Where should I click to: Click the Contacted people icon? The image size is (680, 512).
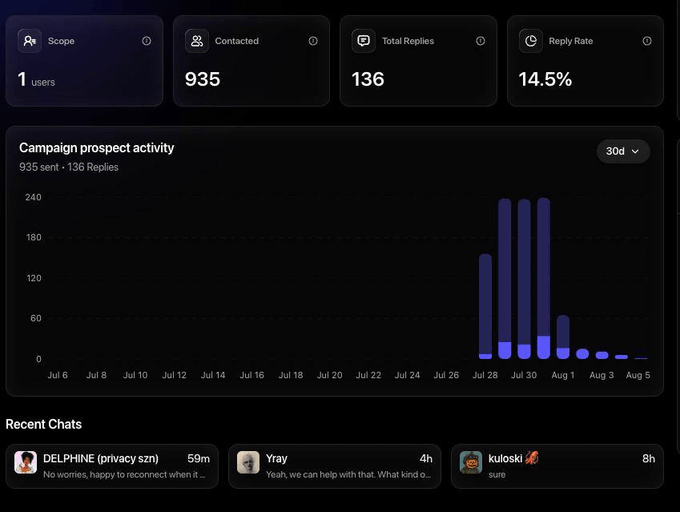[x=197, y=41]
